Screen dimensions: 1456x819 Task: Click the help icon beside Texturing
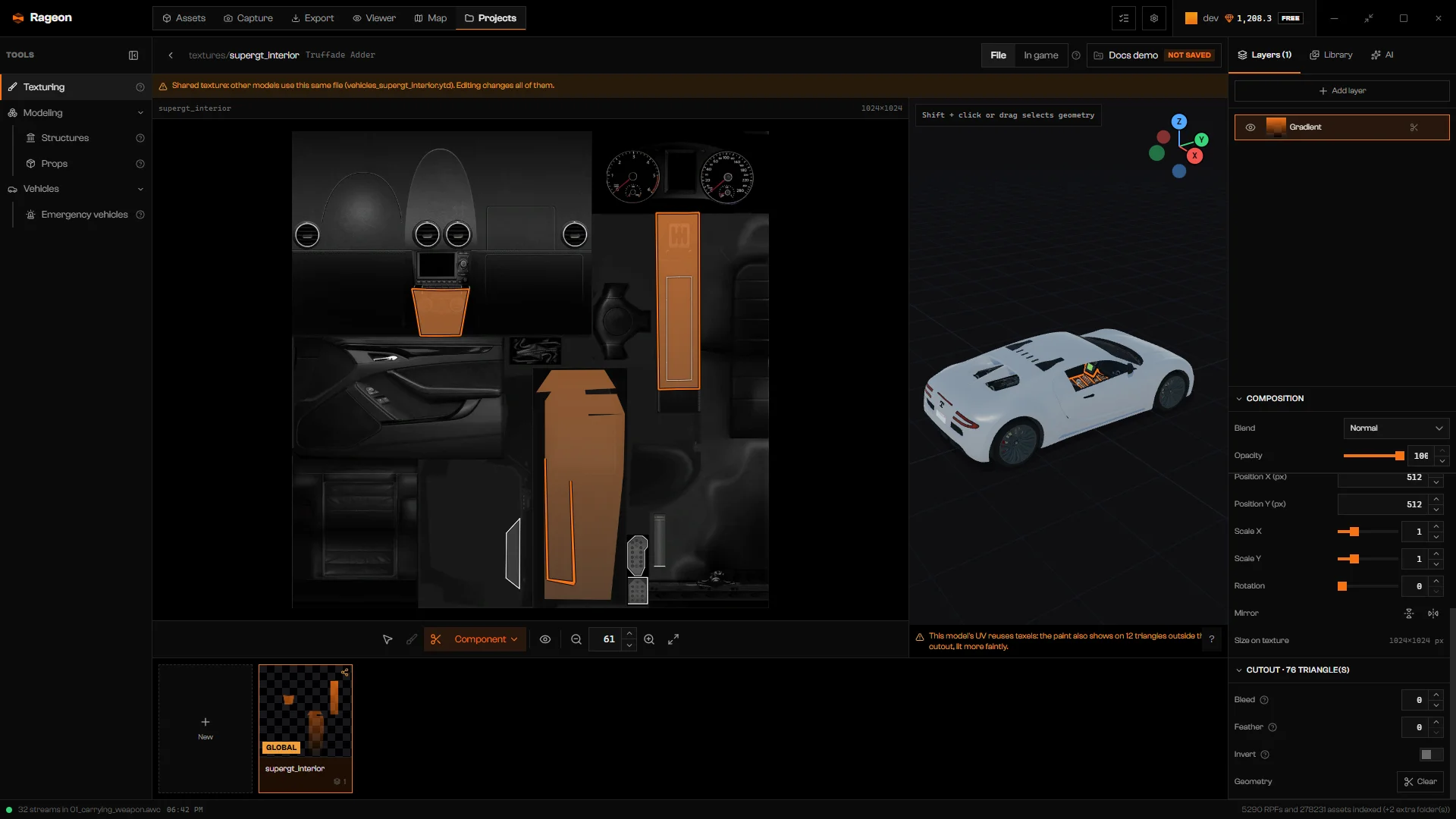[x=140, y=87]
